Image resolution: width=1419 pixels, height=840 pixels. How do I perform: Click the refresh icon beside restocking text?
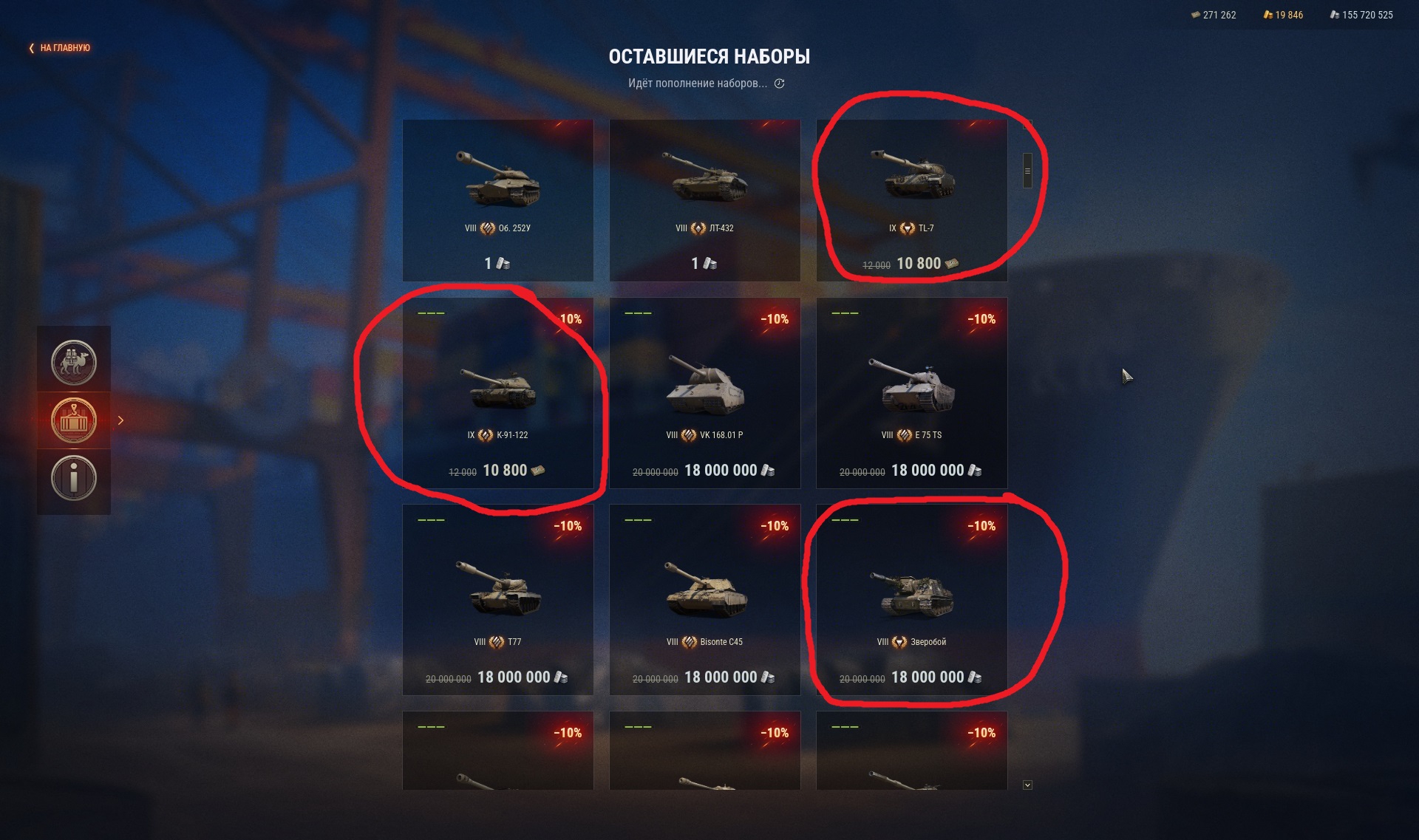coord(779,83)
